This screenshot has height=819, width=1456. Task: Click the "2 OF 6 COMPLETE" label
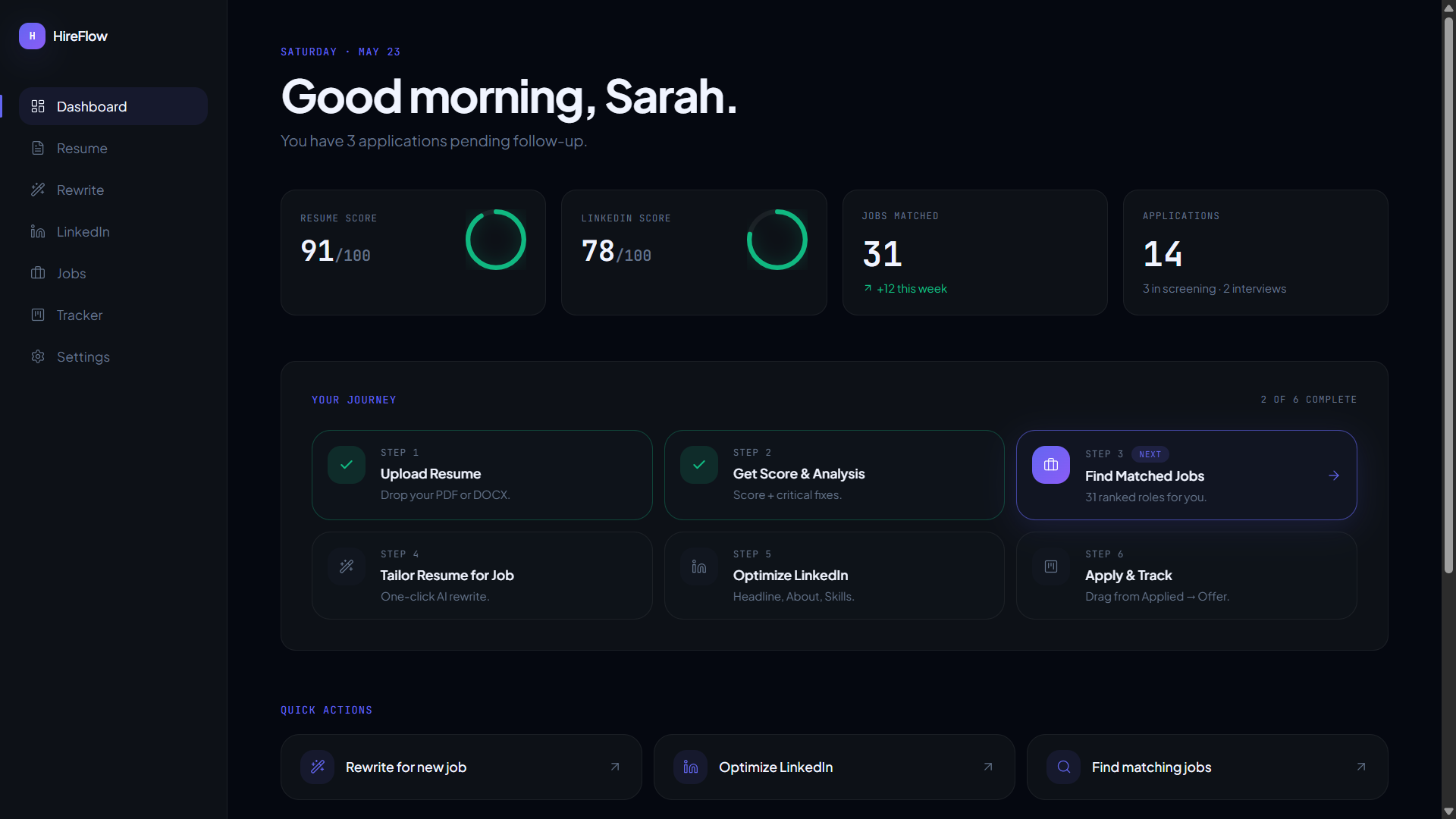click(x=1309, y=399)
